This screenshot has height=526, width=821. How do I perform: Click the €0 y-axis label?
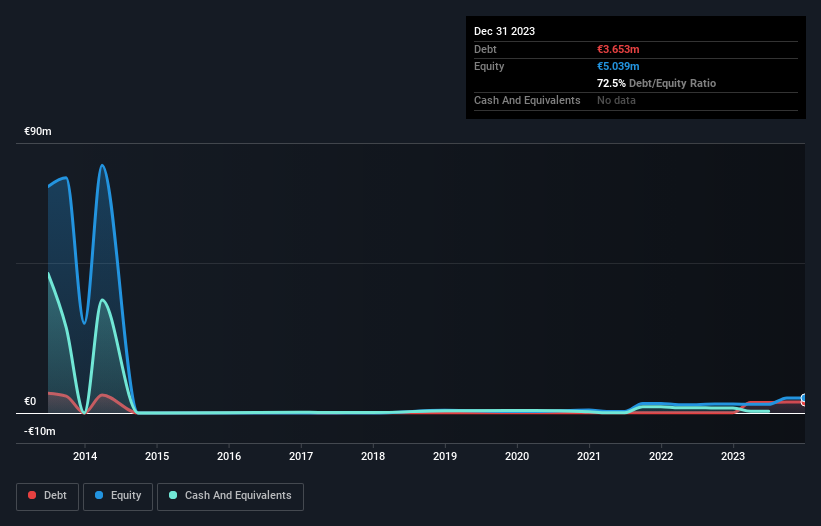[30, 401]
